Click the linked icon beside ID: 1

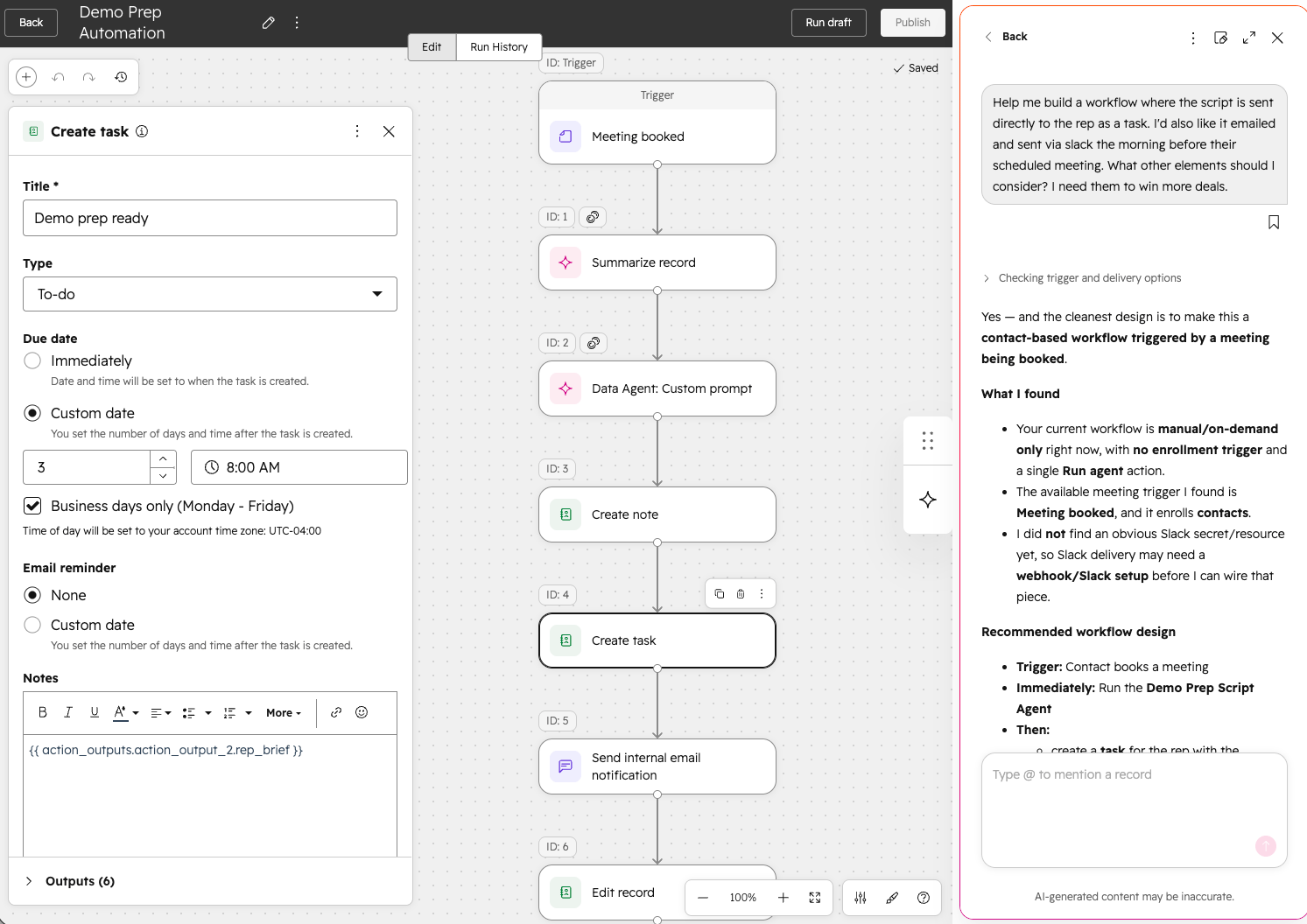[x=593, y=217]
